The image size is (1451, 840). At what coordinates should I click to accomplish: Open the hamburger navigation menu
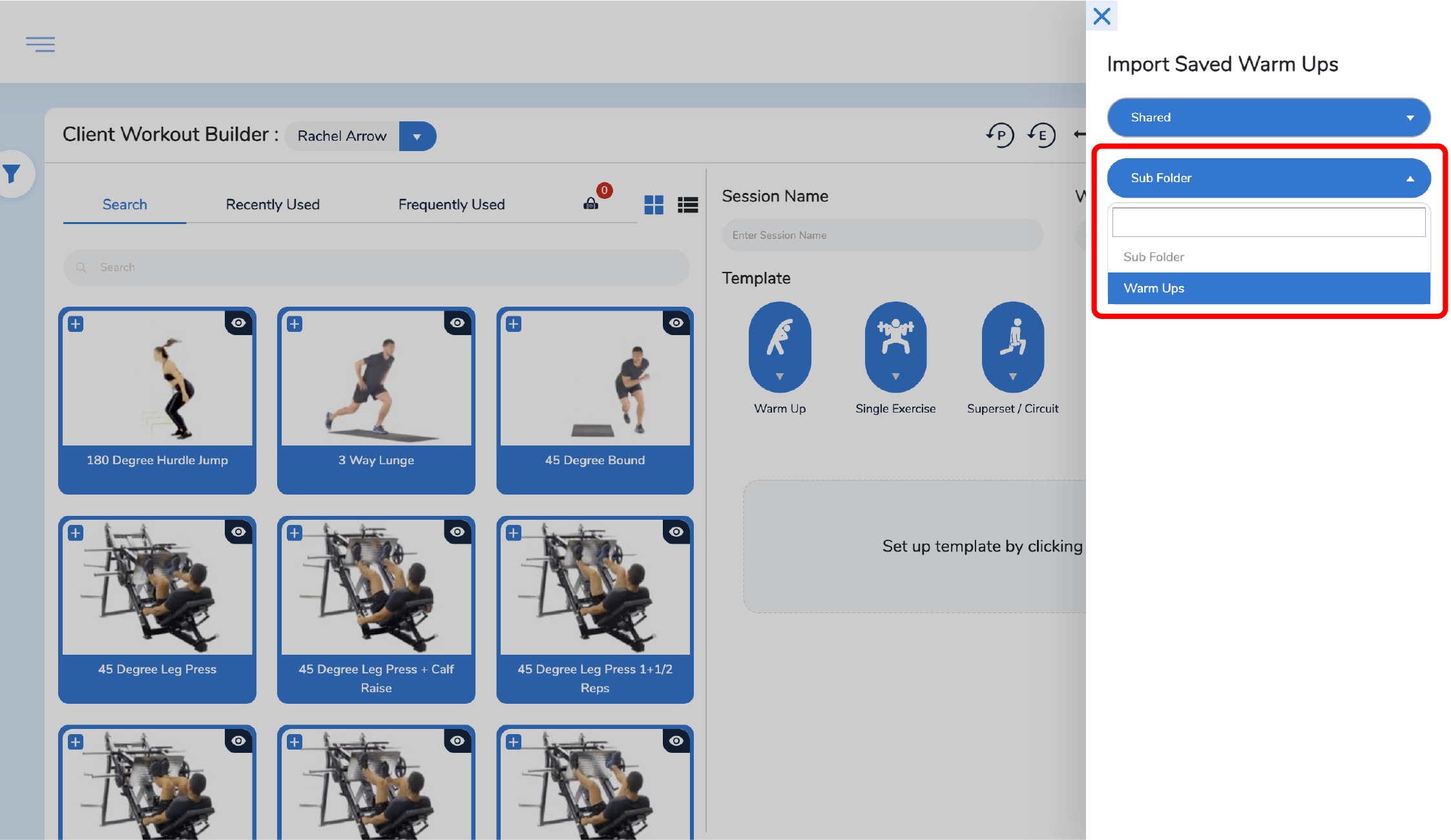[40, 44]
